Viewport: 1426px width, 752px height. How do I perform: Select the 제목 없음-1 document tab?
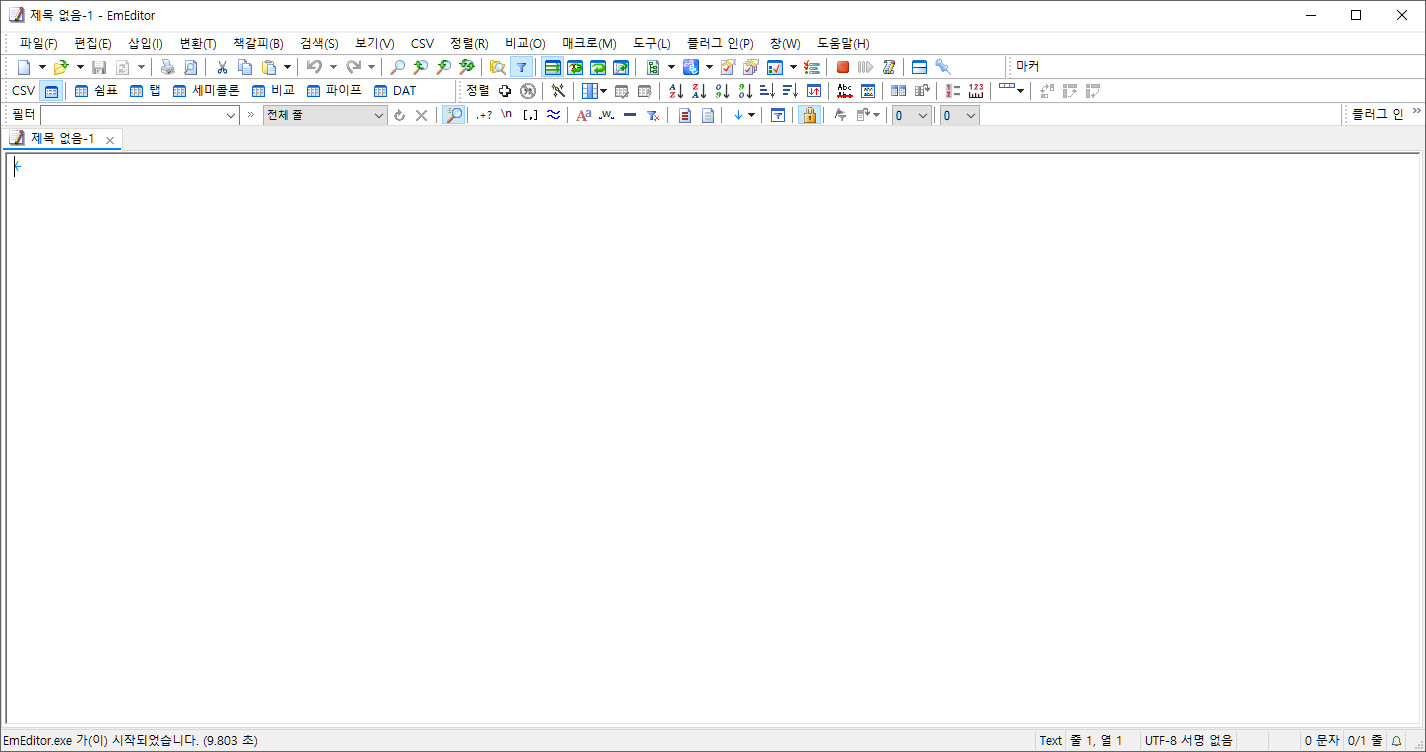[x=62, y=139]
